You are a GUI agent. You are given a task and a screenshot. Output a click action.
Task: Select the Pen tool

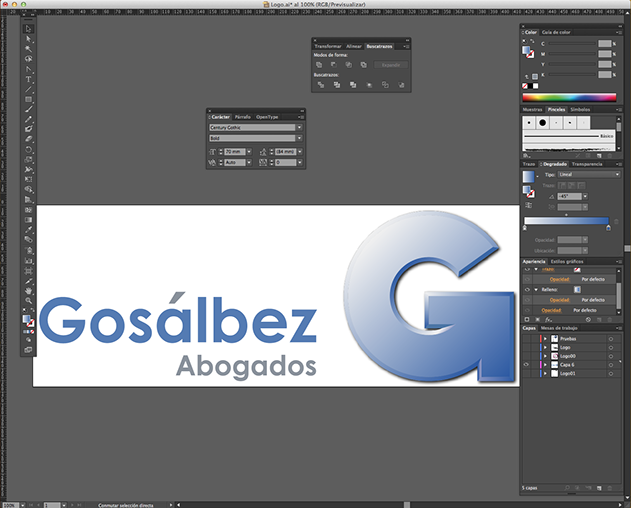tap(28, 69)
